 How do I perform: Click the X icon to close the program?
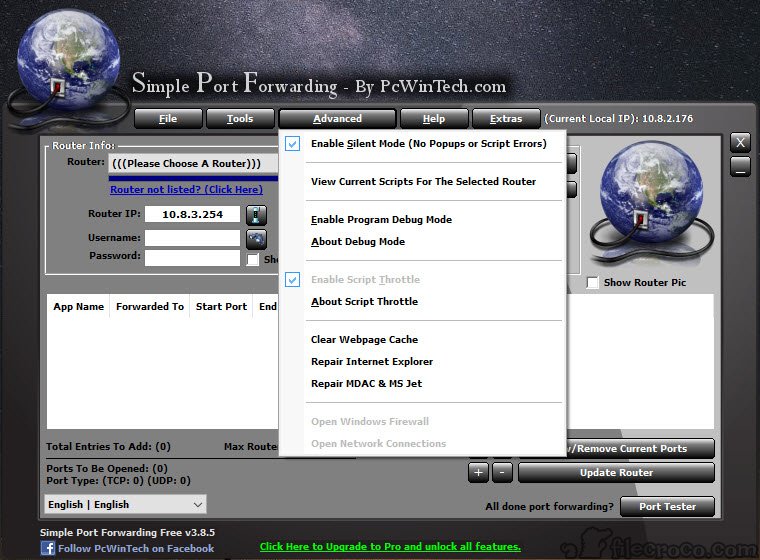(740, 143)
